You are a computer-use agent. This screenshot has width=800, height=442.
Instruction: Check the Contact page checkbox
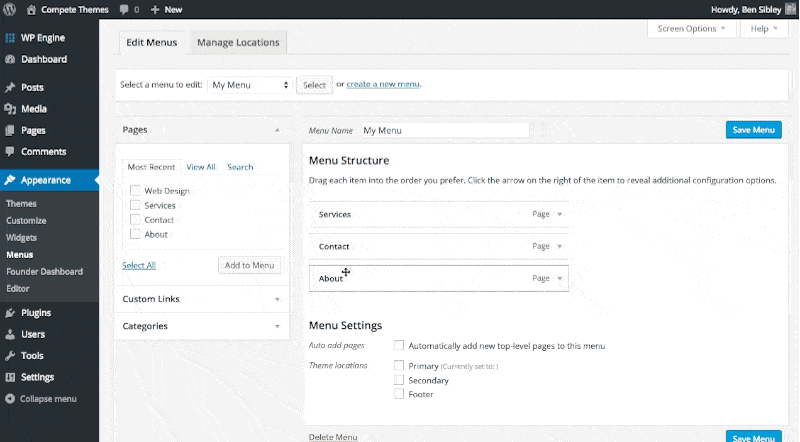(x=135, y=219)
